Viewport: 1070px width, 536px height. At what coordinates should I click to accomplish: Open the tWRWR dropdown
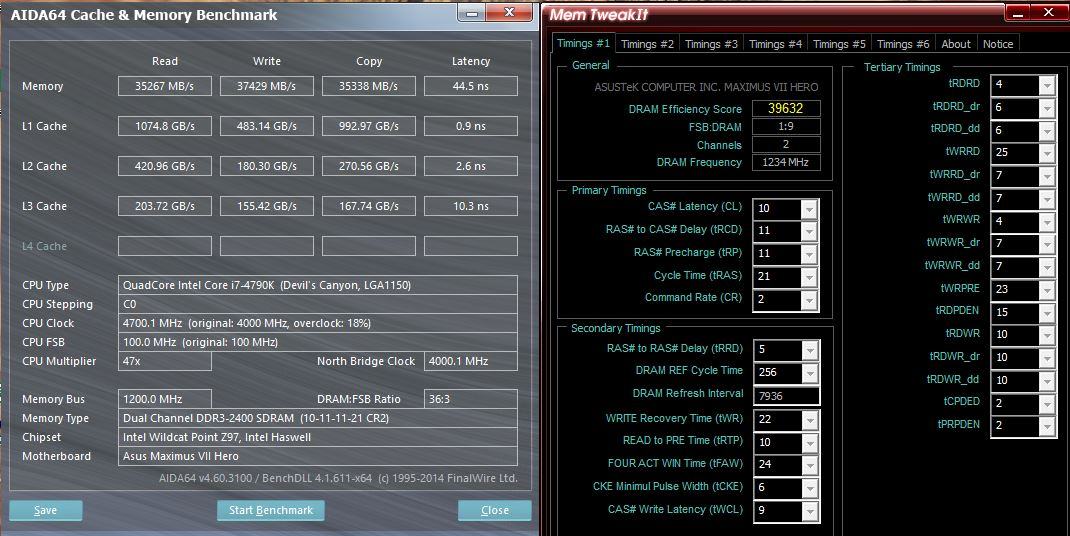tap(1047, 221)
